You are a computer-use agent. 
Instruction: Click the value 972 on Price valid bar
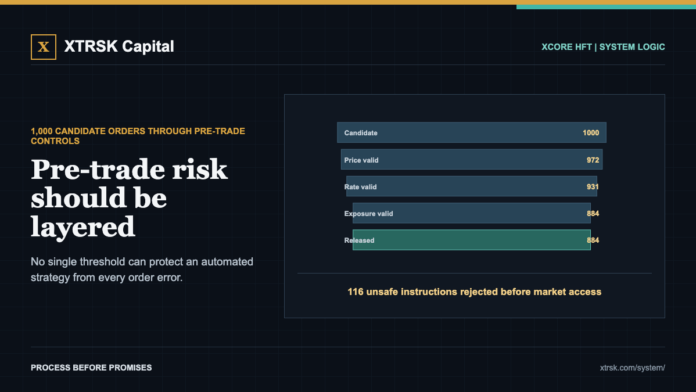593,160
